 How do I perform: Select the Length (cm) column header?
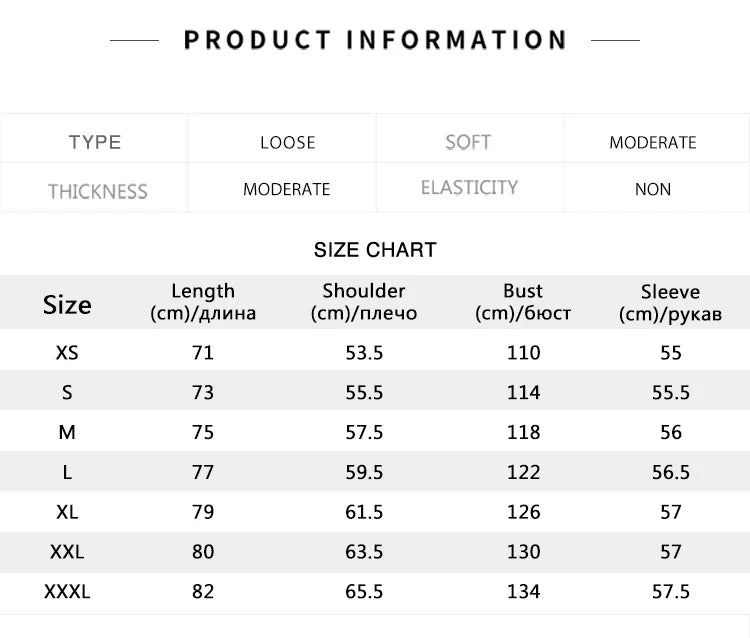tap(203, 302)
